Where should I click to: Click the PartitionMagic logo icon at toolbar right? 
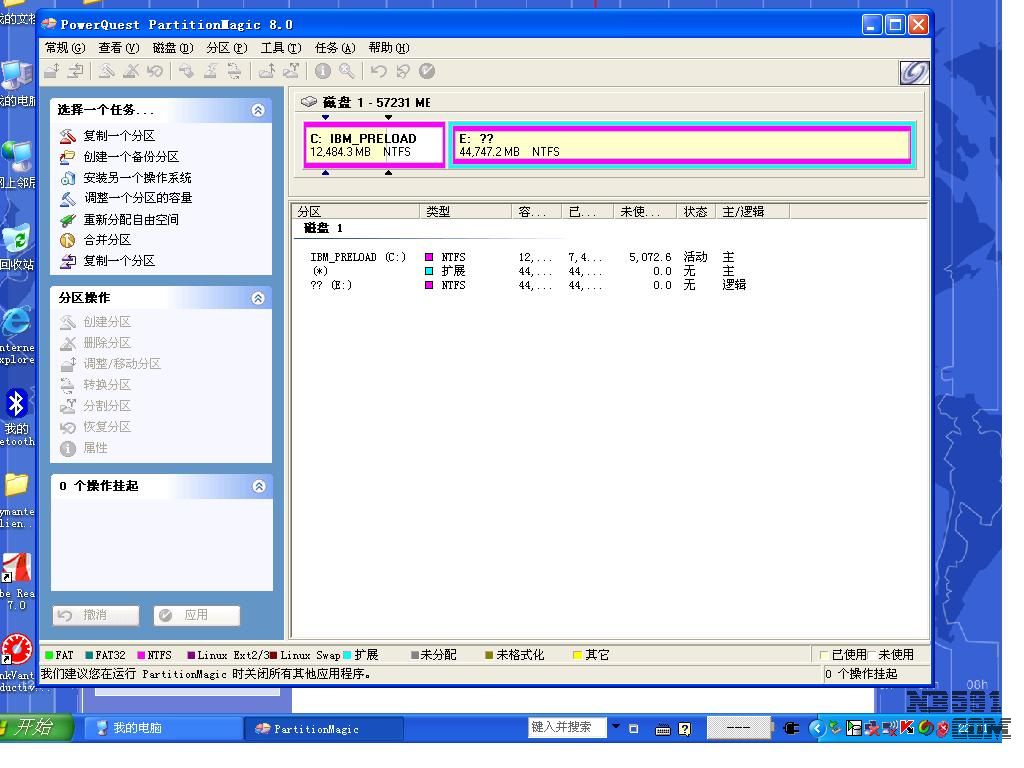[x=913, y=72]
